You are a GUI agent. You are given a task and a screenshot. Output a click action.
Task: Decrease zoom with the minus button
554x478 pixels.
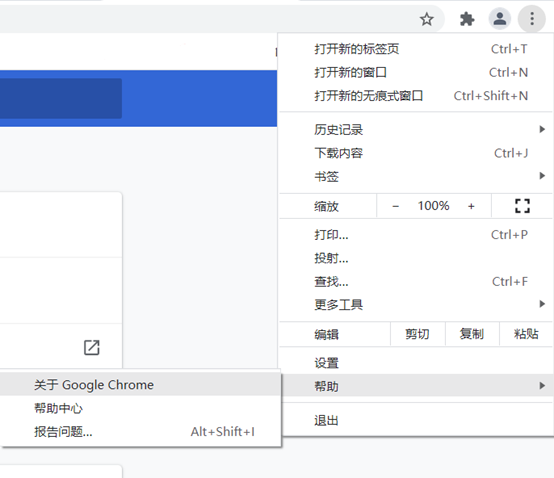pyautogui.click(x=395, y=206)
